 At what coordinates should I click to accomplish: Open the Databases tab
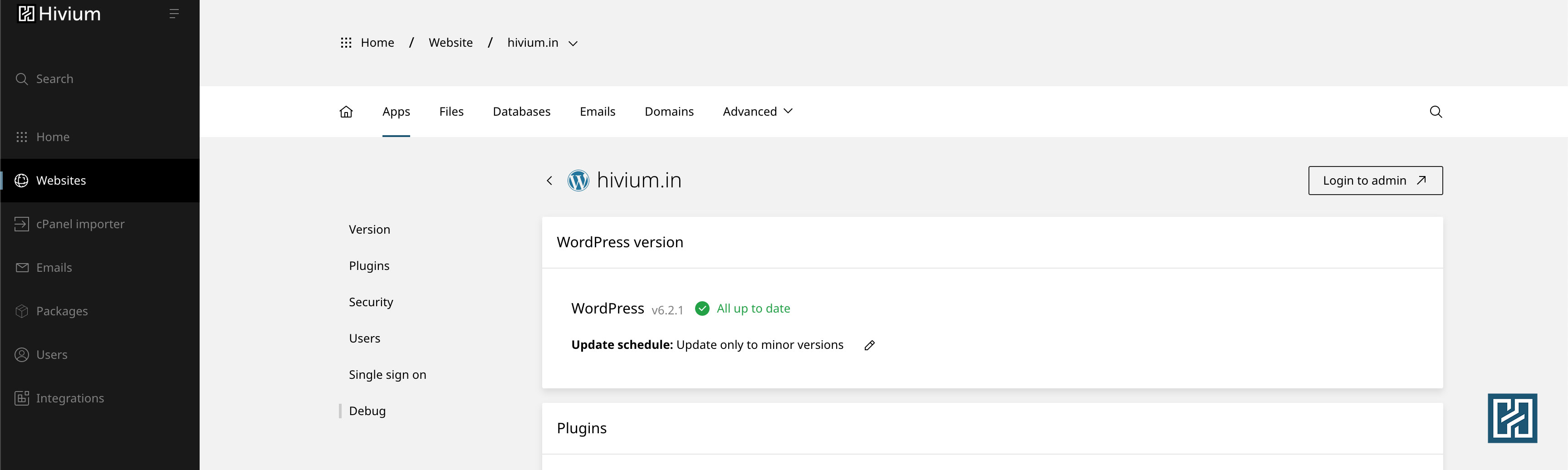(x=521, y=112)
